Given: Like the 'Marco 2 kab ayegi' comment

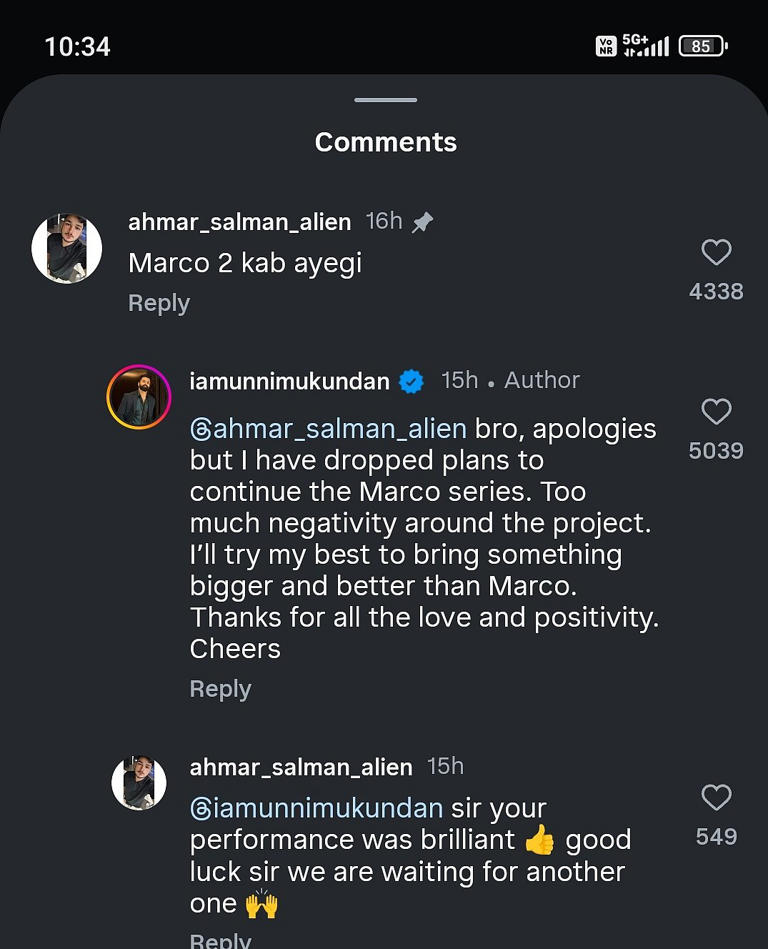Looking at the screenshot, I should (716, 252).
